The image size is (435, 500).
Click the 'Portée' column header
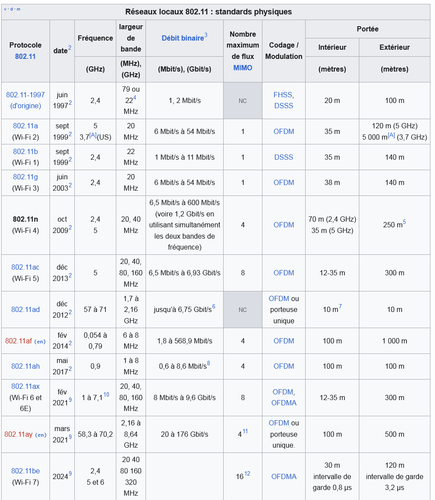(368, 29)
